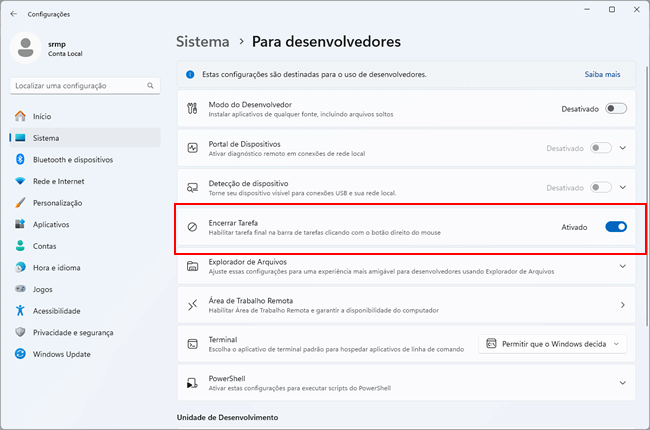The height and width of the screenshot is (430, 650).
Task: Toggle the Detecção de dispositivo switch
Action: [601, 187]
